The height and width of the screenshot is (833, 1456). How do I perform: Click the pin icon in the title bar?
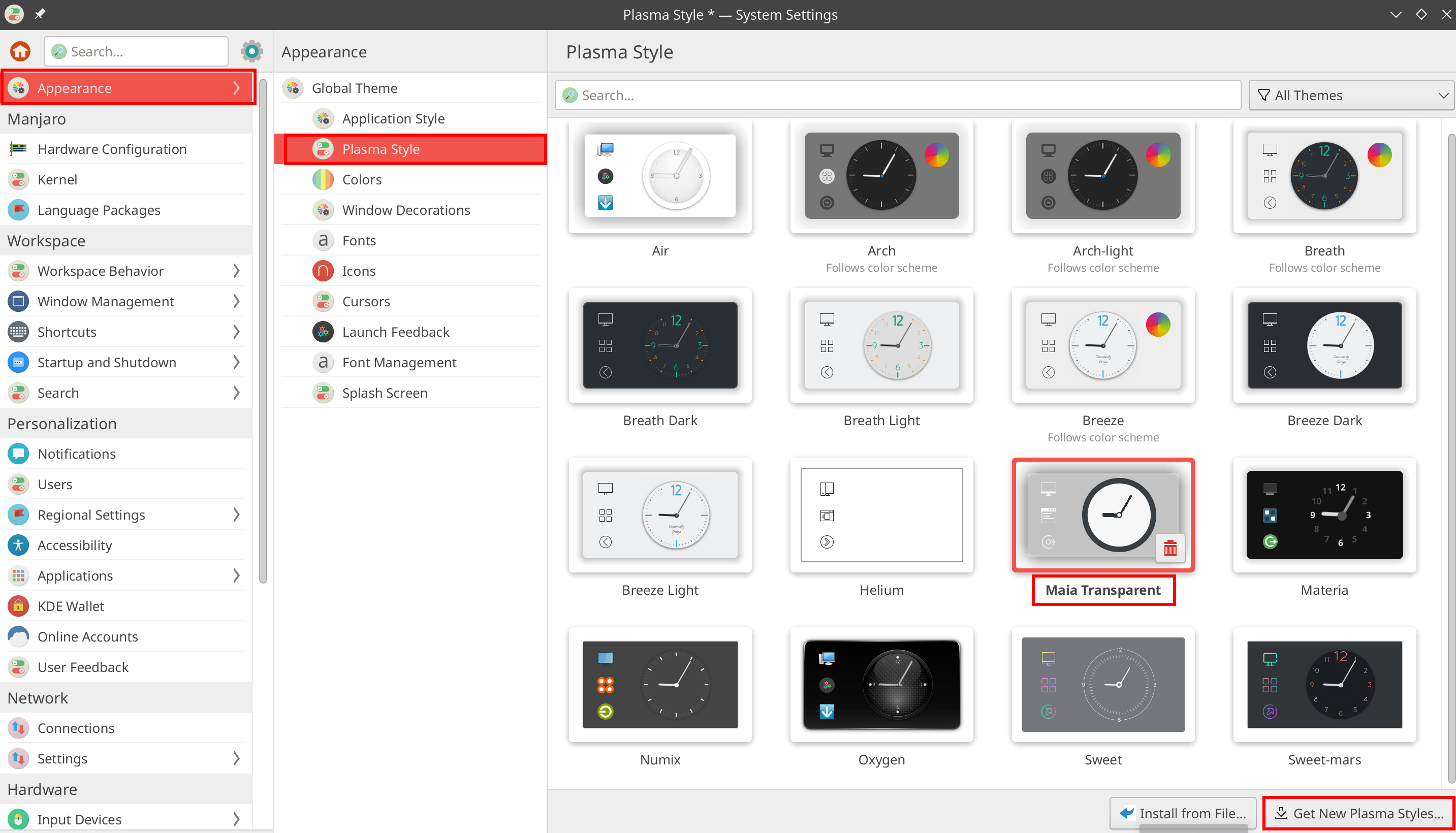(x=40, y=14)
